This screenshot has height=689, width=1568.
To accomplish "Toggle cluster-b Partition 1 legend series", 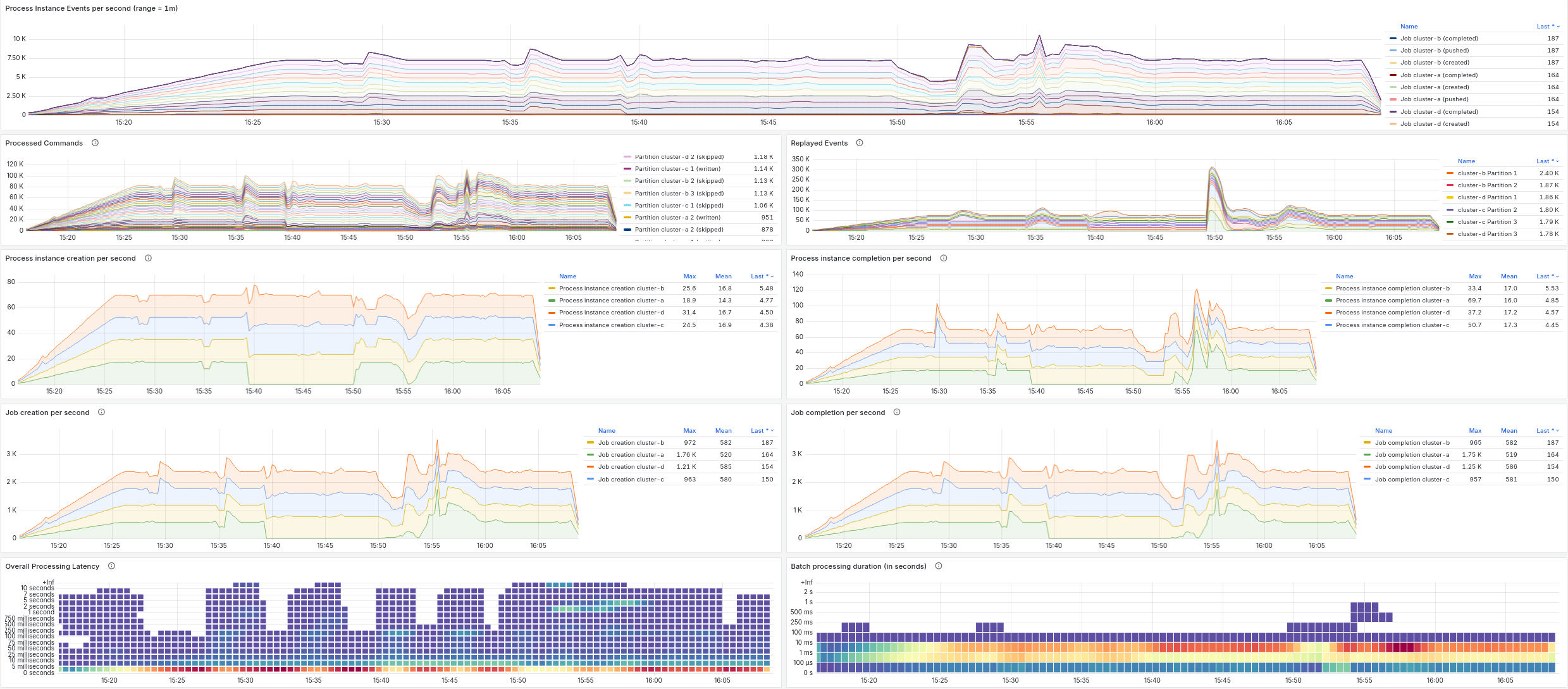I will [x=1487, y=173].
